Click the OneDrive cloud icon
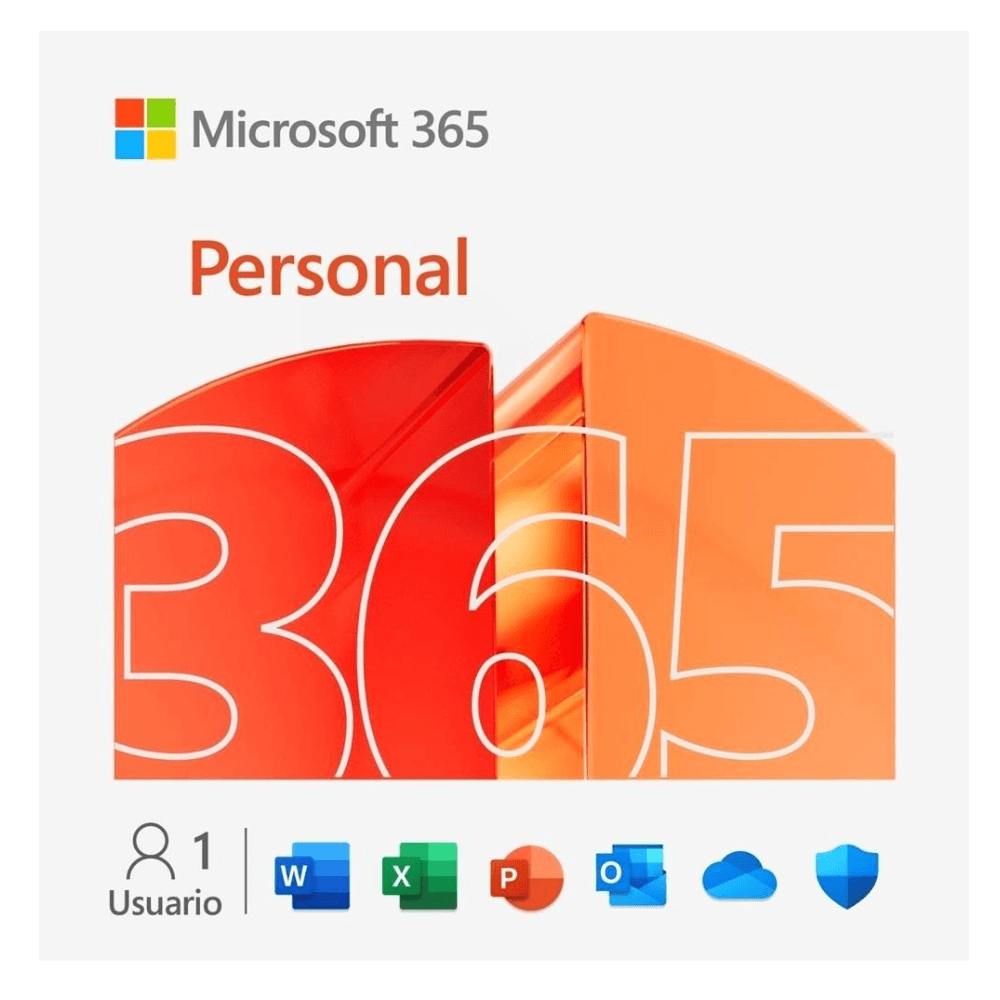Screen dimensions: 1000x1000 739,874
